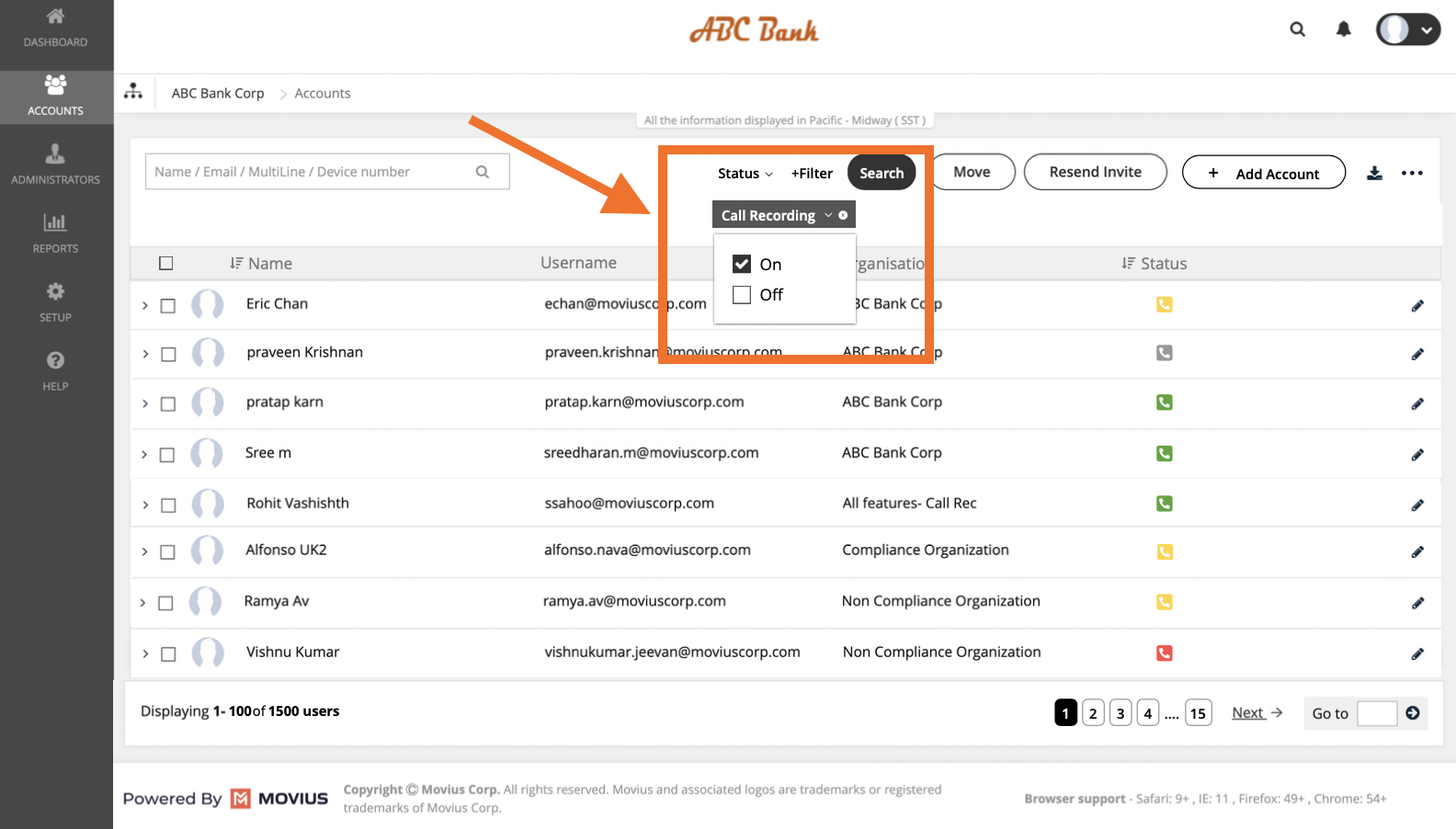This screenshot has height=829, width=1456.
Task: Select the checkbox for Sree m
Action: pyautogui.click(x=167, y=455)
